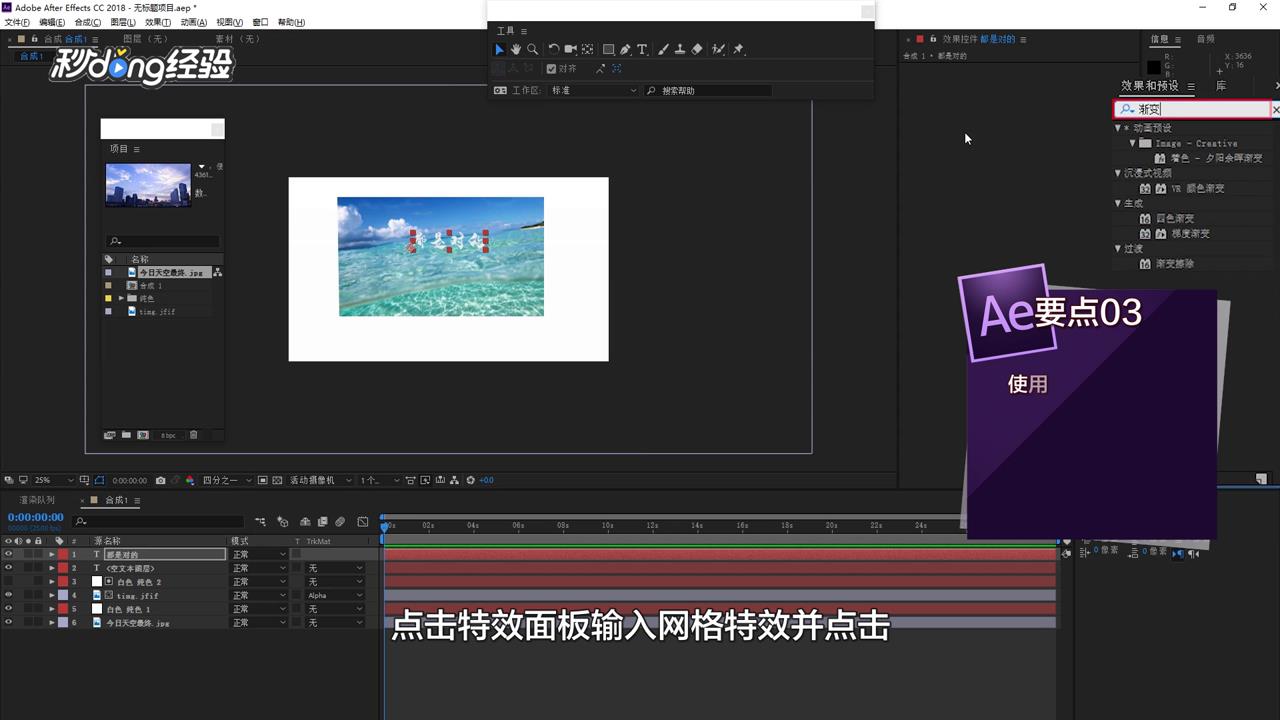Click the 搜索帮助 search help field
The image size is (1280, 720).
click(x=708, y=90)
